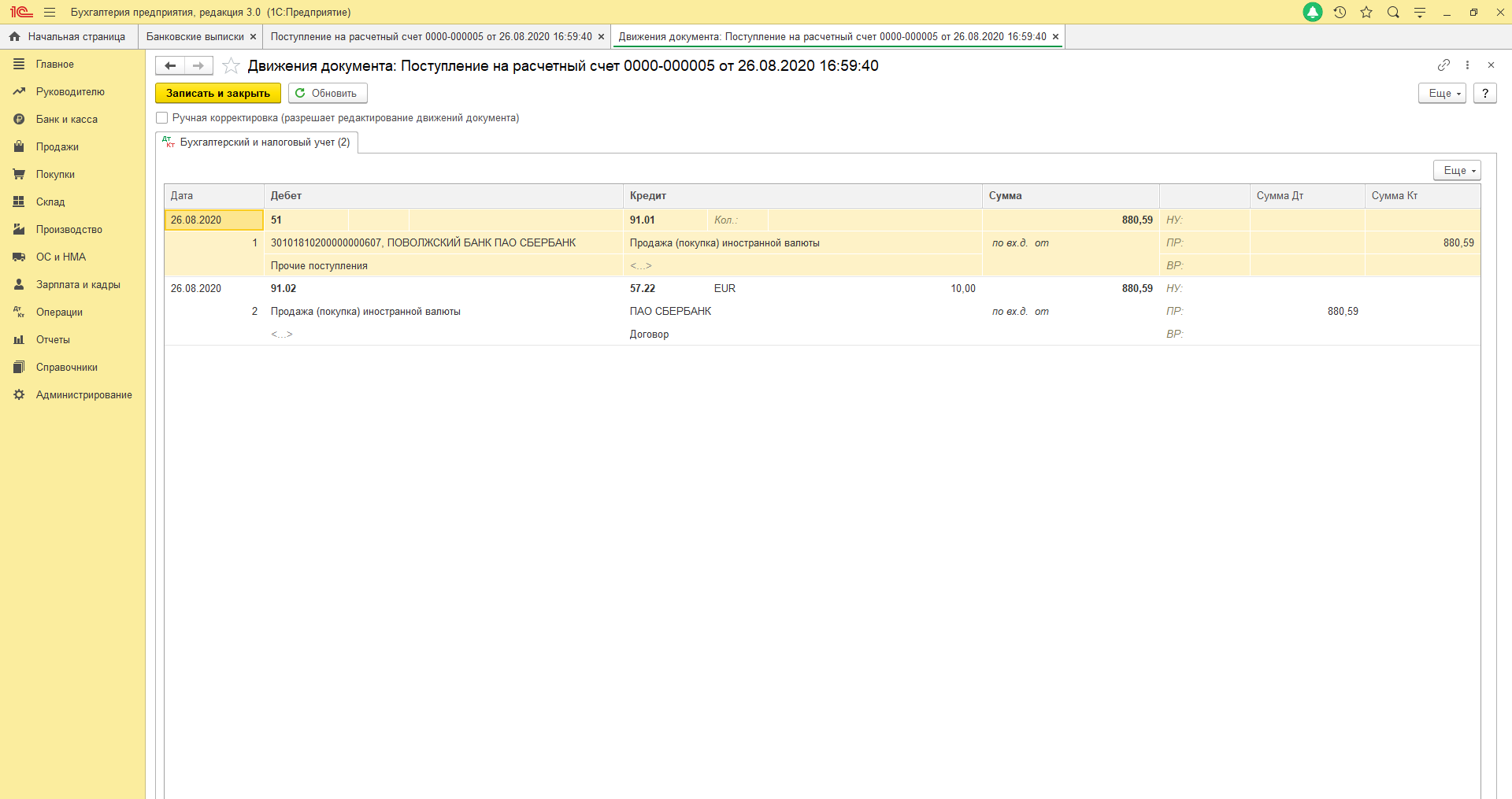Image resolution: width=1512 pixels, height=799 pixels.
Task: Select the date cell 26.08.2020 in first row
Action: coord(213,220)
